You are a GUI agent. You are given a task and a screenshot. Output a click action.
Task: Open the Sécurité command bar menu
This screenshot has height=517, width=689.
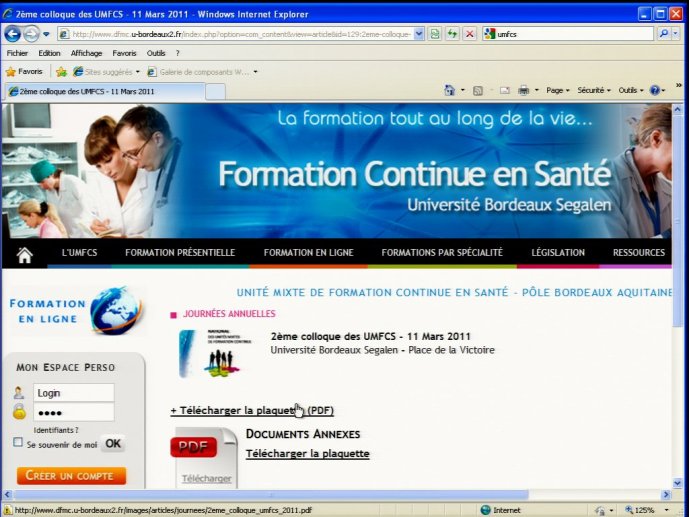594,90
